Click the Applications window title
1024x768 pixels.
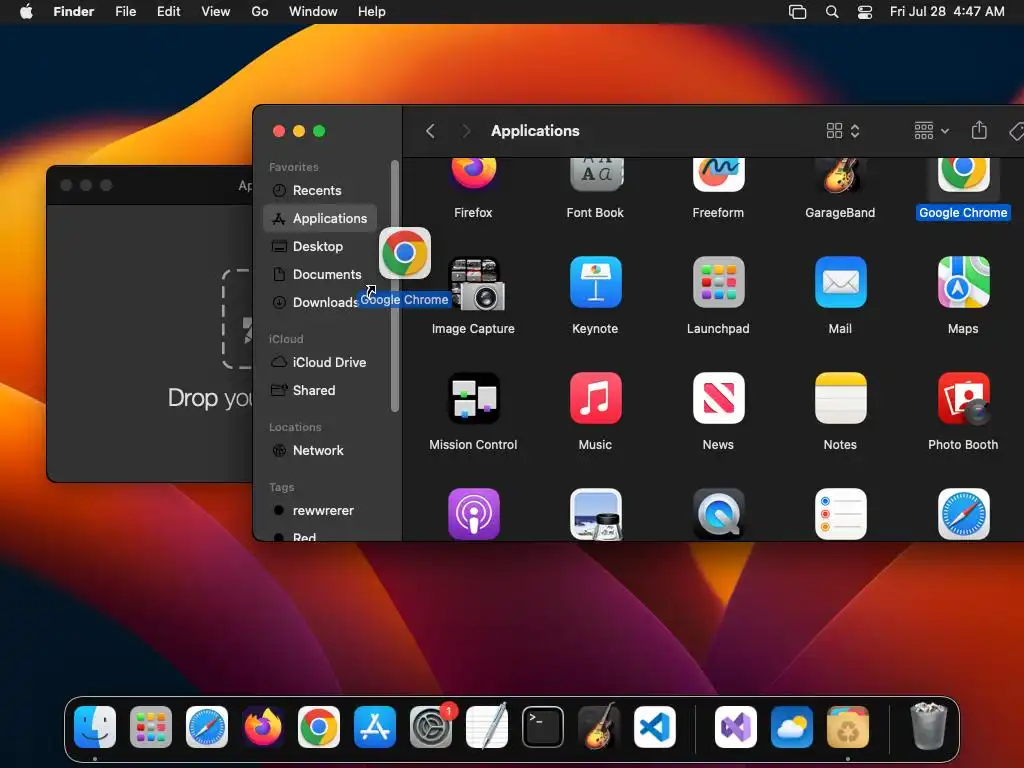tap(535, 131)
